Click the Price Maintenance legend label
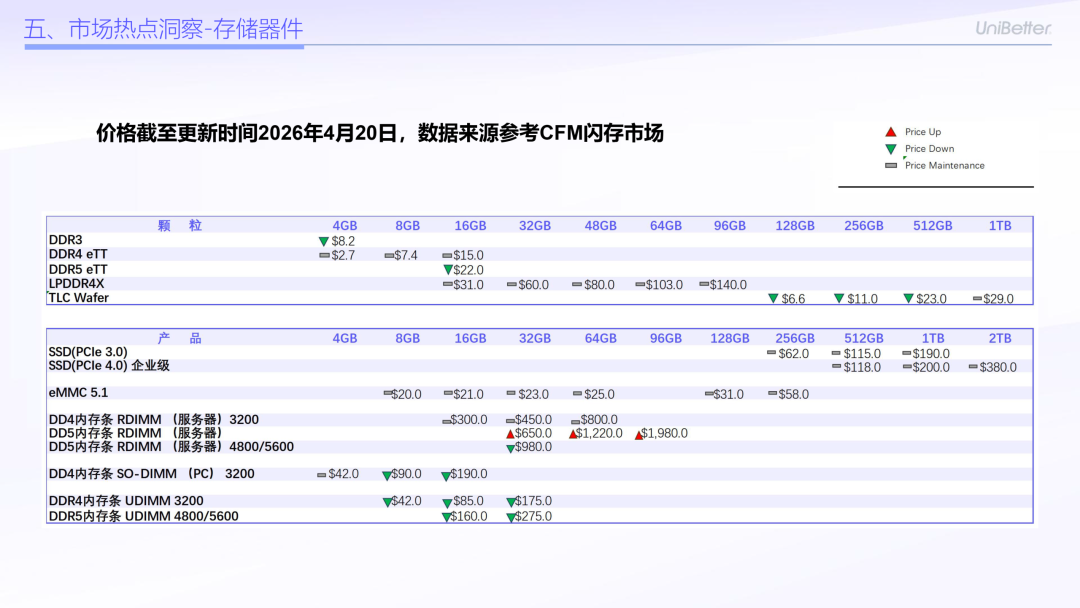Screen dimensions: 1080x608 [945, 165]
